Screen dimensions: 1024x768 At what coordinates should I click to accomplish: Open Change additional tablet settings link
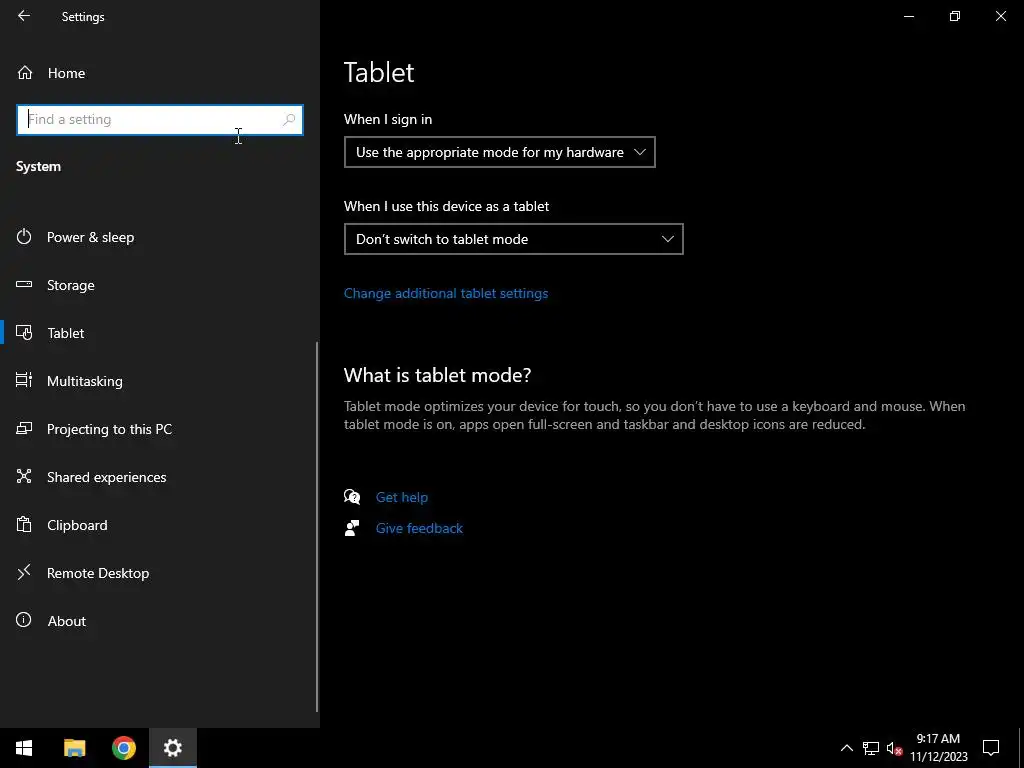[446, 293]
